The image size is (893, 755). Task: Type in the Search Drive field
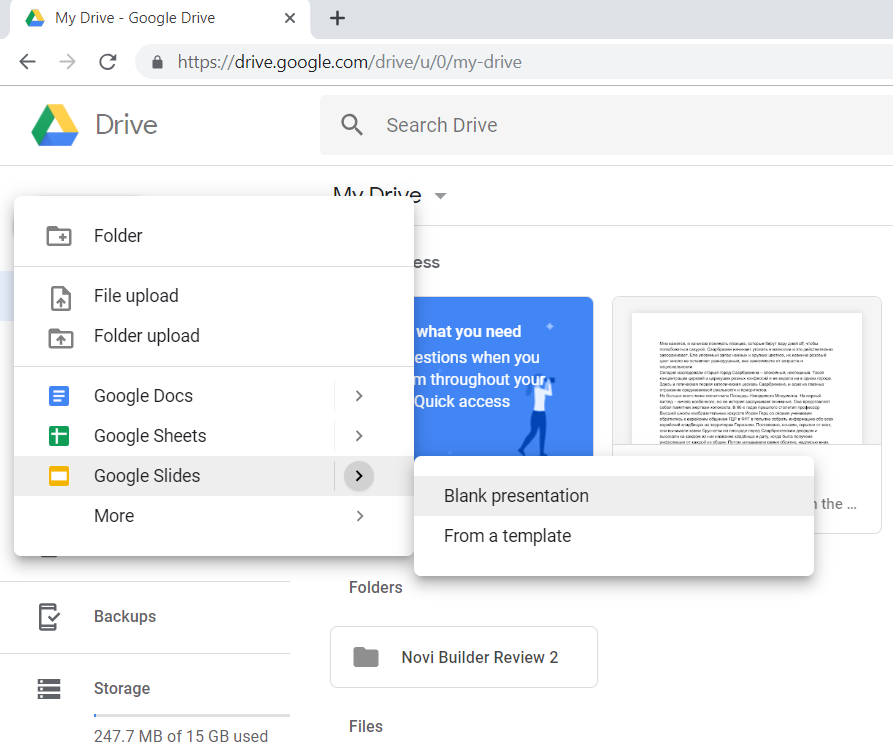coord(600,125)
